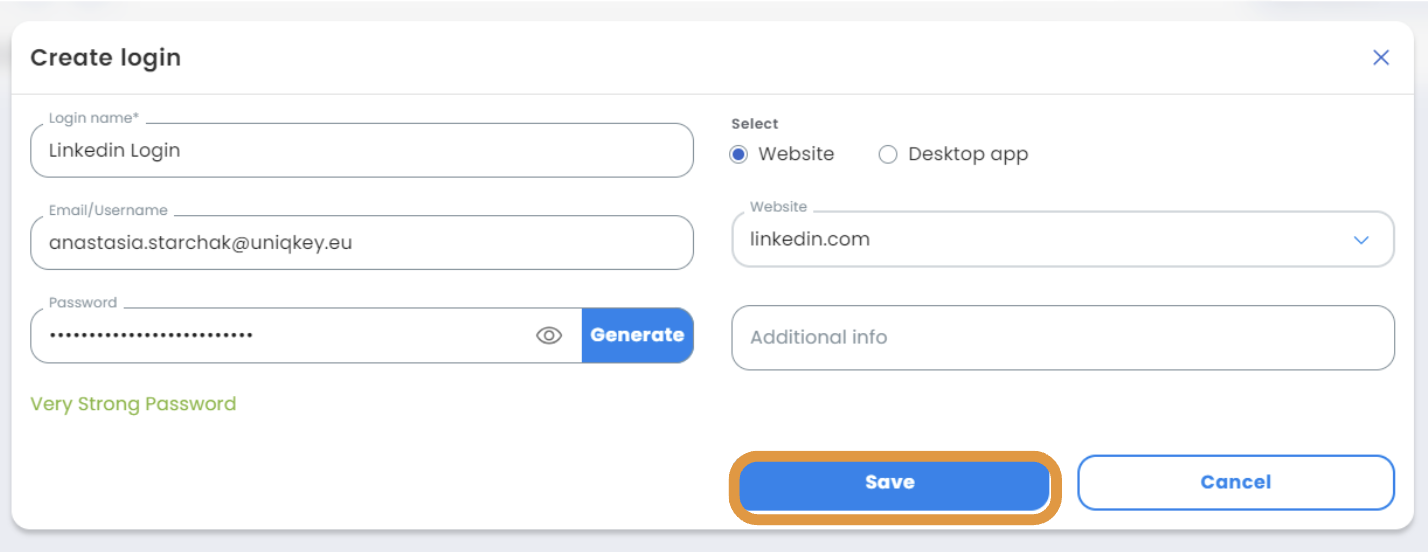Choose the Desktop app radio option
The height and width of the screenshot is (552, 1428).
[888, 154]
